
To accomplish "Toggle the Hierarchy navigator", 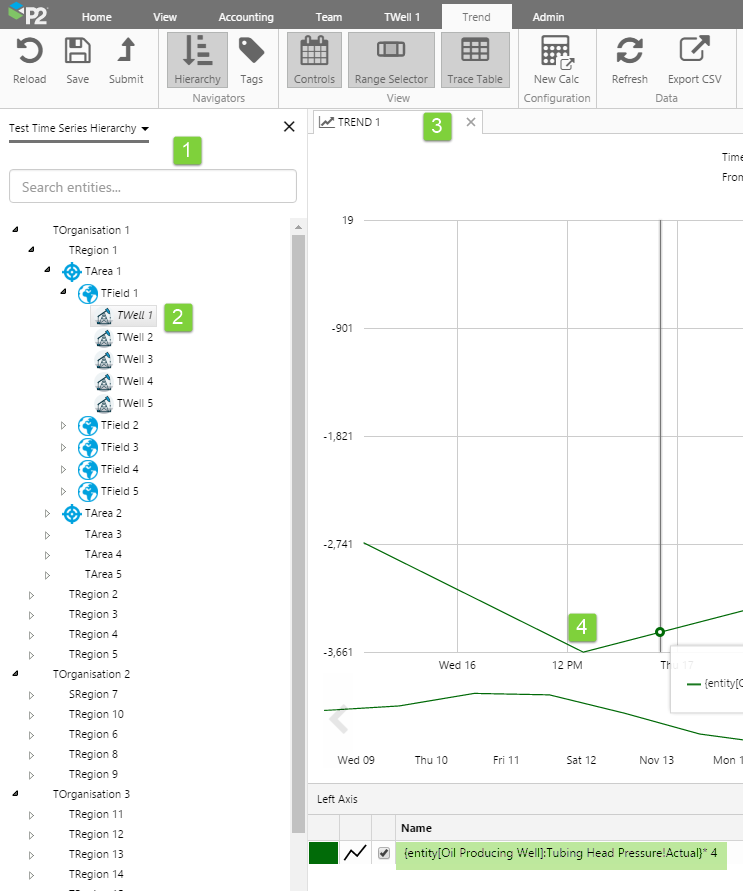I will pyautogui.click(x=197, y=60).
